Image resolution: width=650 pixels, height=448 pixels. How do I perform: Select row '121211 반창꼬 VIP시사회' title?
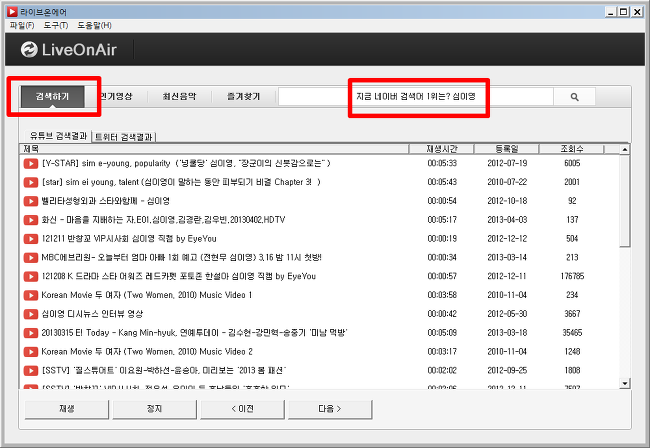[x=129, y=239]
